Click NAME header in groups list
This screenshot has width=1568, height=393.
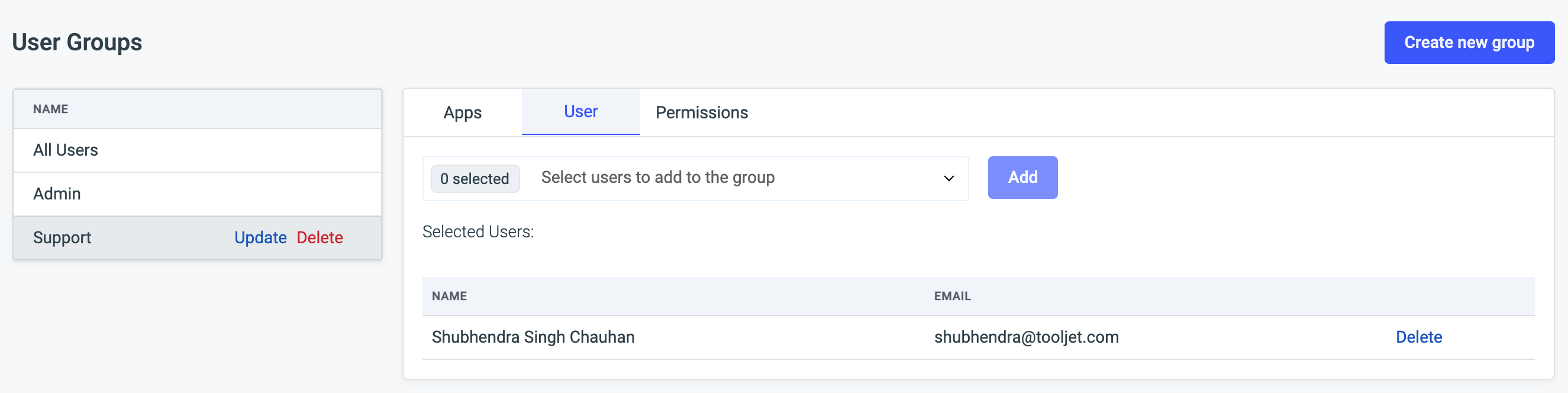pyautogui.click(x=50, y=109)
